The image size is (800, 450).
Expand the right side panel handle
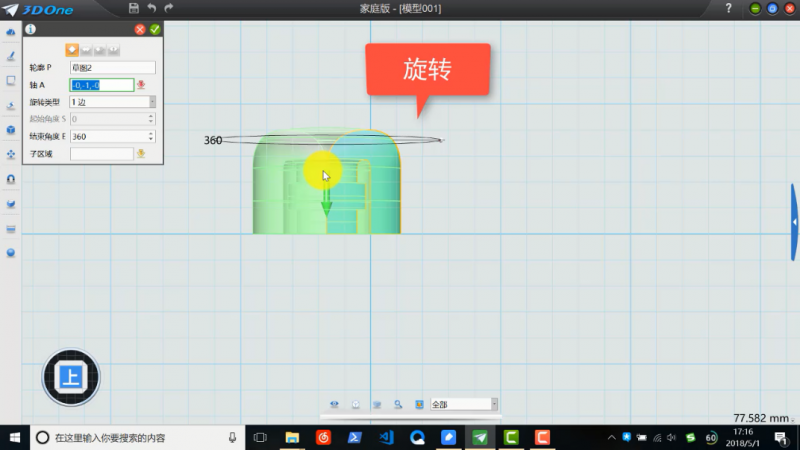[794, 222]
